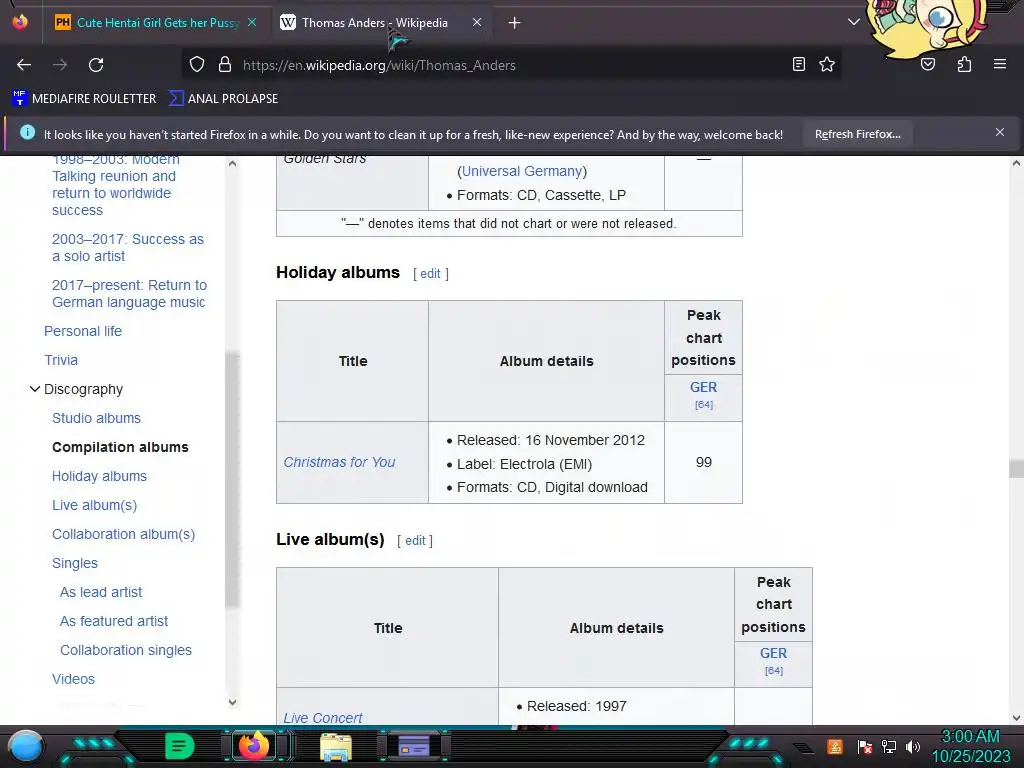Open a new tab with the plus button
This screenshot has height=768, width=1024.
(515, 23)
